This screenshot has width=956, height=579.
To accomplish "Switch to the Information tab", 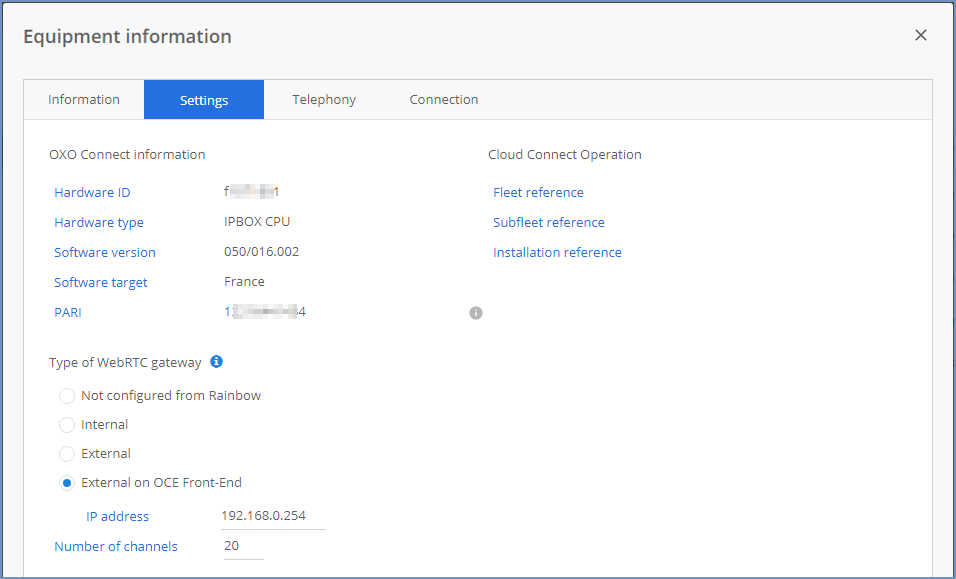I will [x=84, y=99].
